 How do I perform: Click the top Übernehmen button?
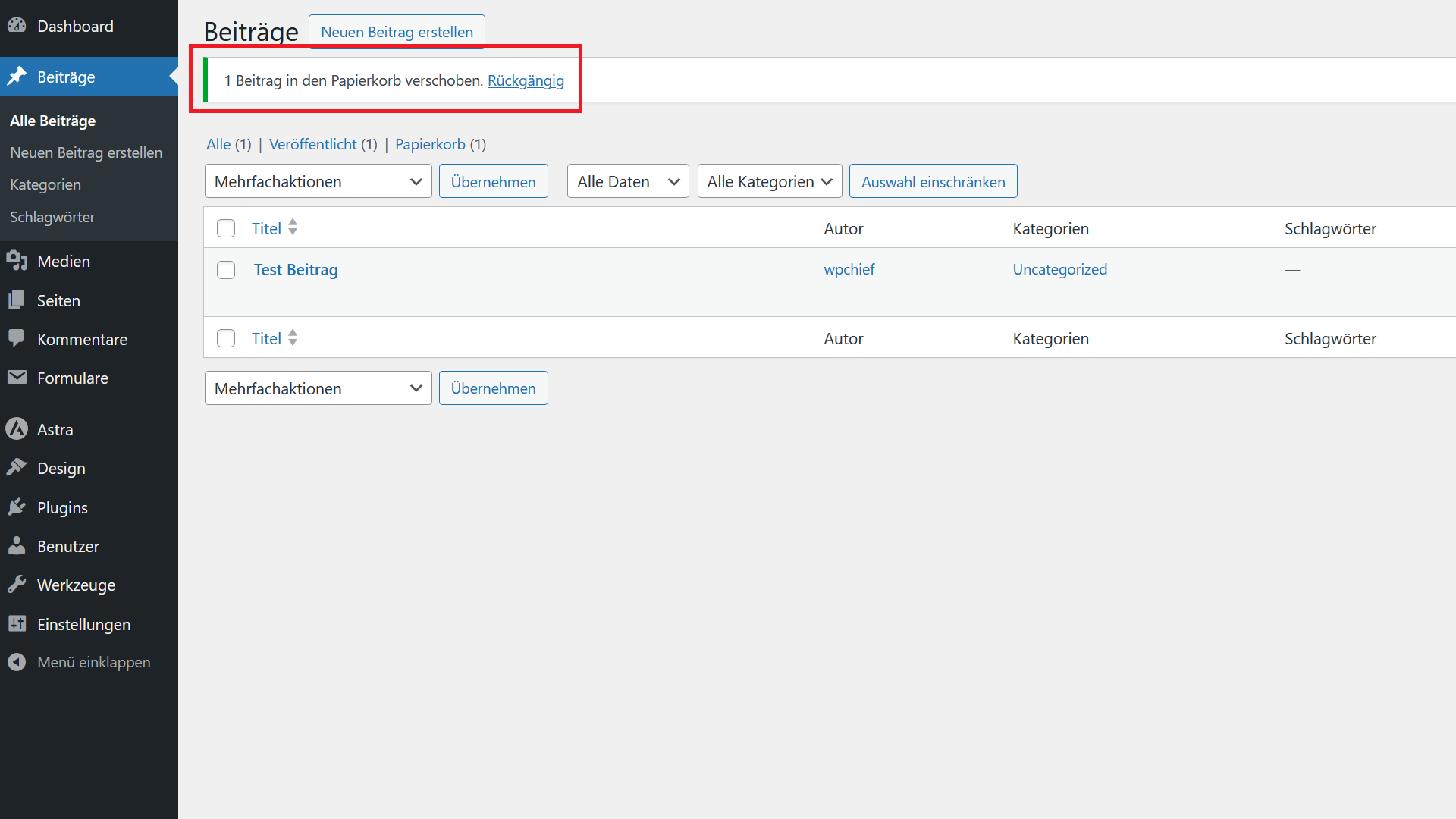tap(494, 181)
